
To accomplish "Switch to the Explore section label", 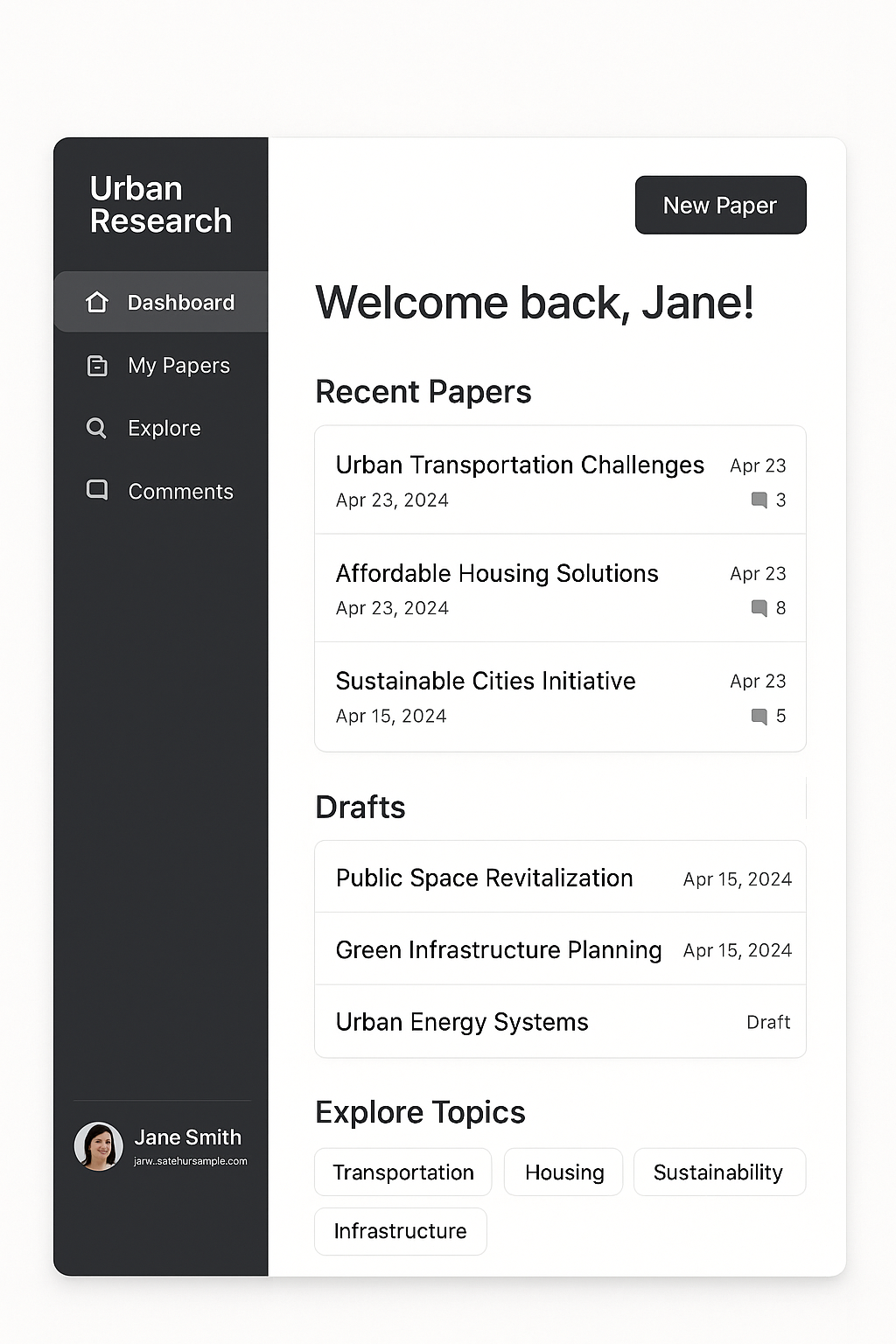I will pyautogui.click(x=164, y=428).
